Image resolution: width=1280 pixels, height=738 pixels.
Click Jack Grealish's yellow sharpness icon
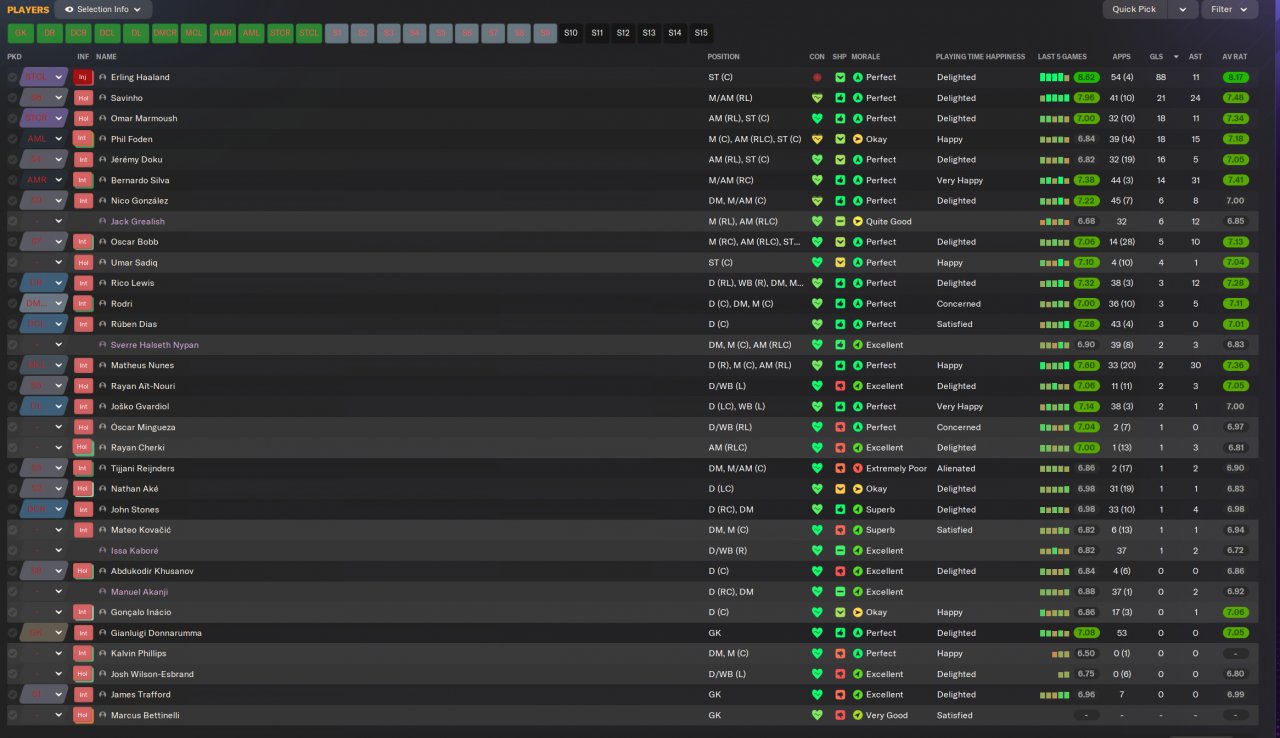point(840,221)
